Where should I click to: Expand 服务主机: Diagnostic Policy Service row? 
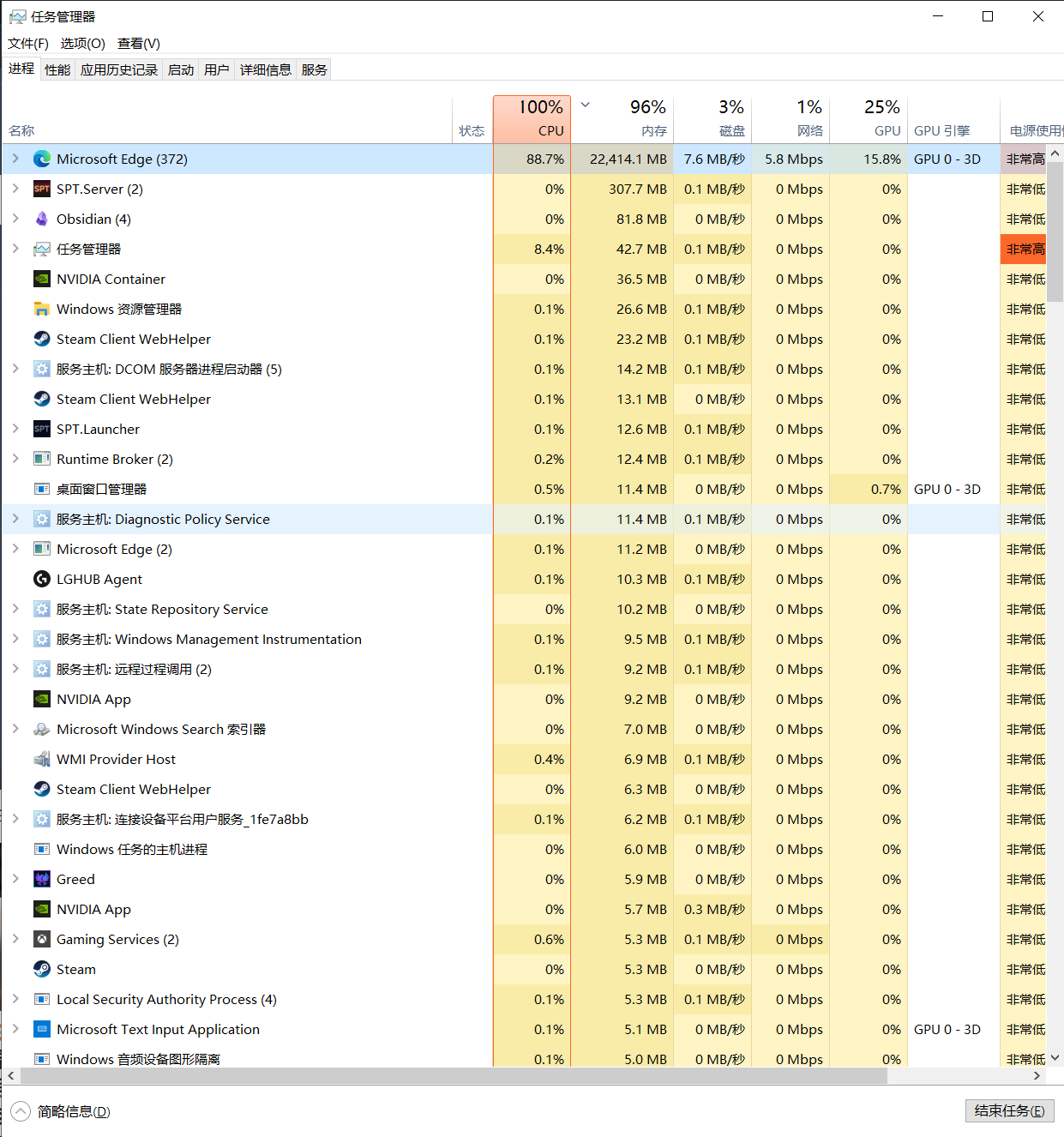tap(15, 519)
